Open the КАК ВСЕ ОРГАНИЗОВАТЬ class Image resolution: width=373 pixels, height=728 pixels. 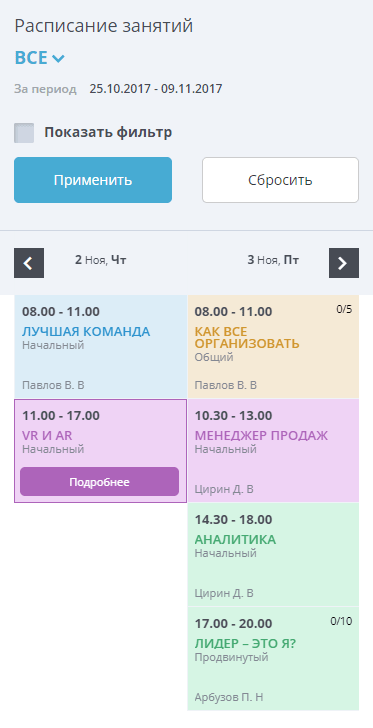(273, 346)
